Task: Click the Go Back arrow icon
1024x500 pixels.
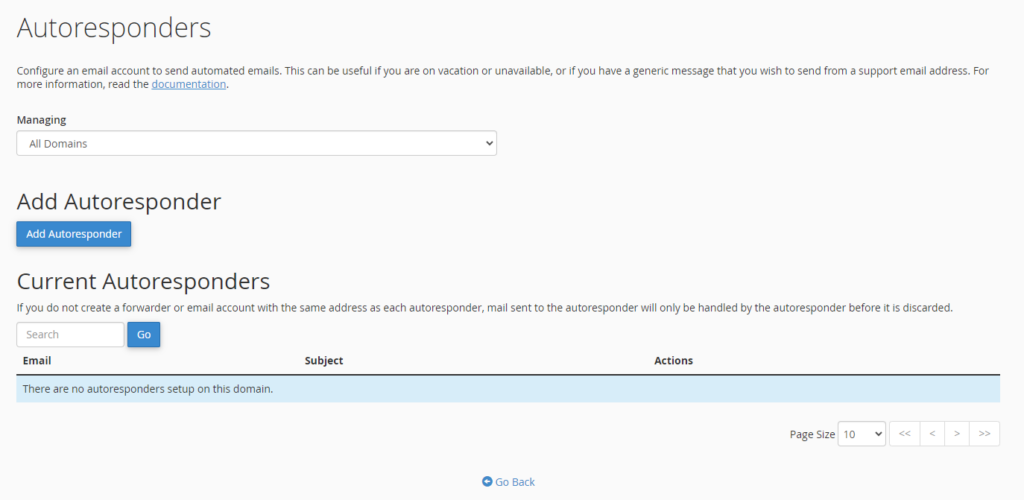Action: [487, 482]
